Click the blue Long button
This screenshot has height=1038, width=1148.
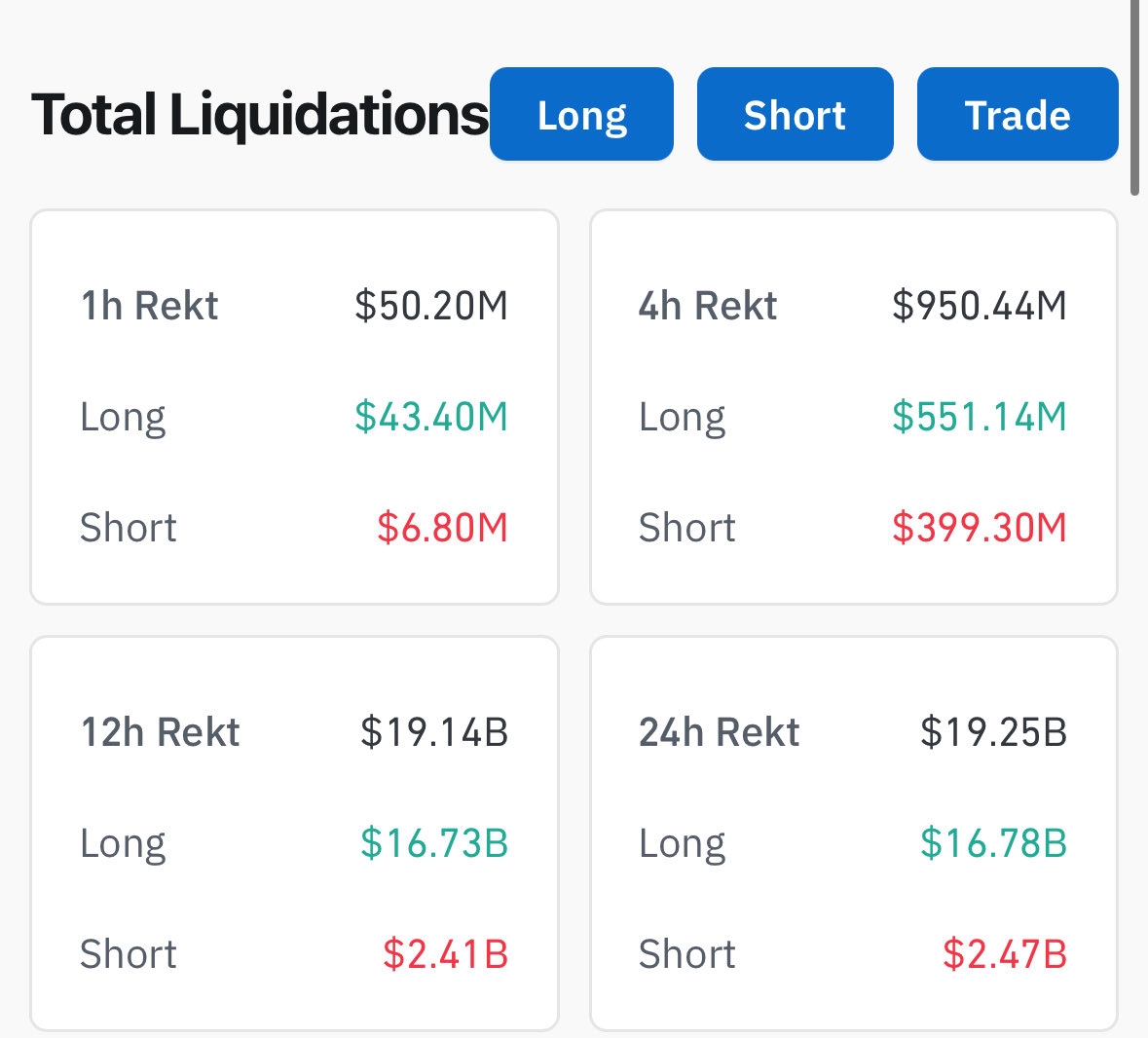(581, 114)
